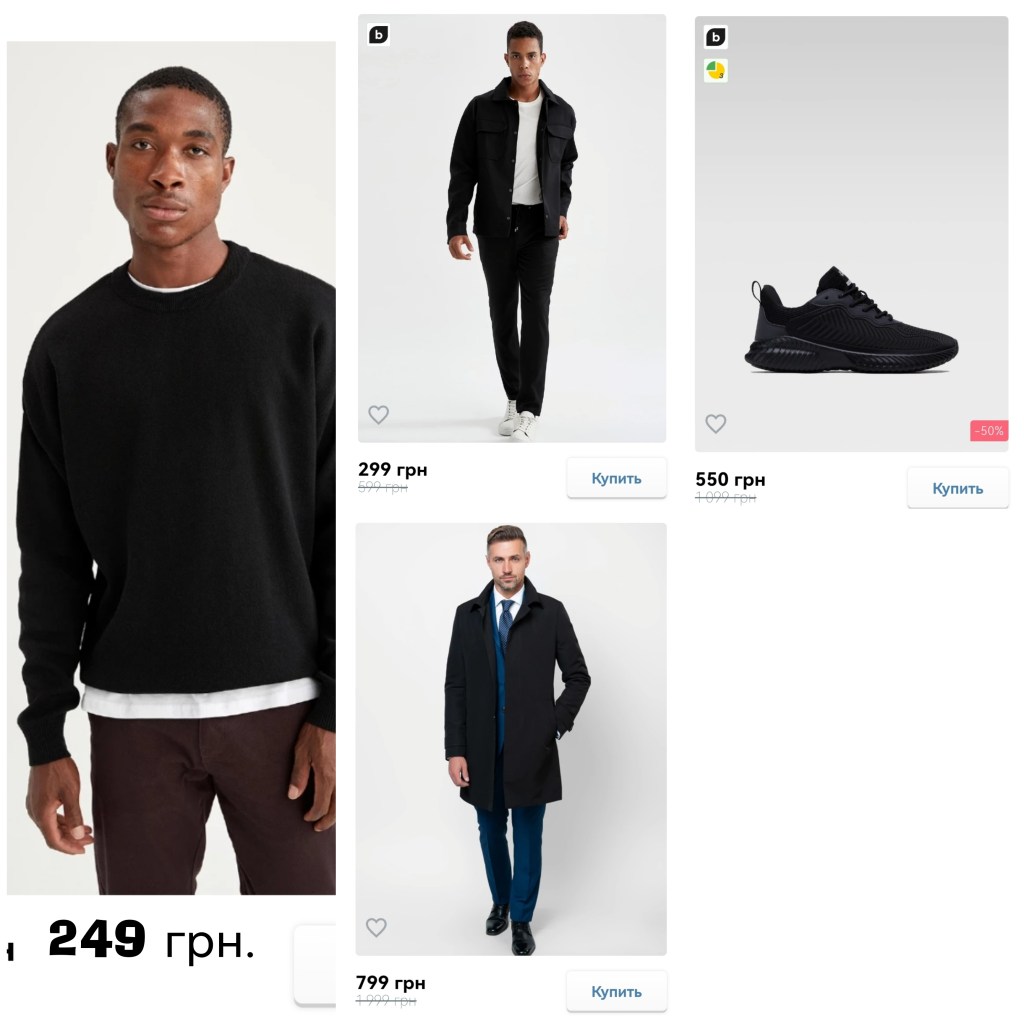The image size is (1024, 1024).
Task: Click the 799 грн coat price
Action: (x=391, y=982)
